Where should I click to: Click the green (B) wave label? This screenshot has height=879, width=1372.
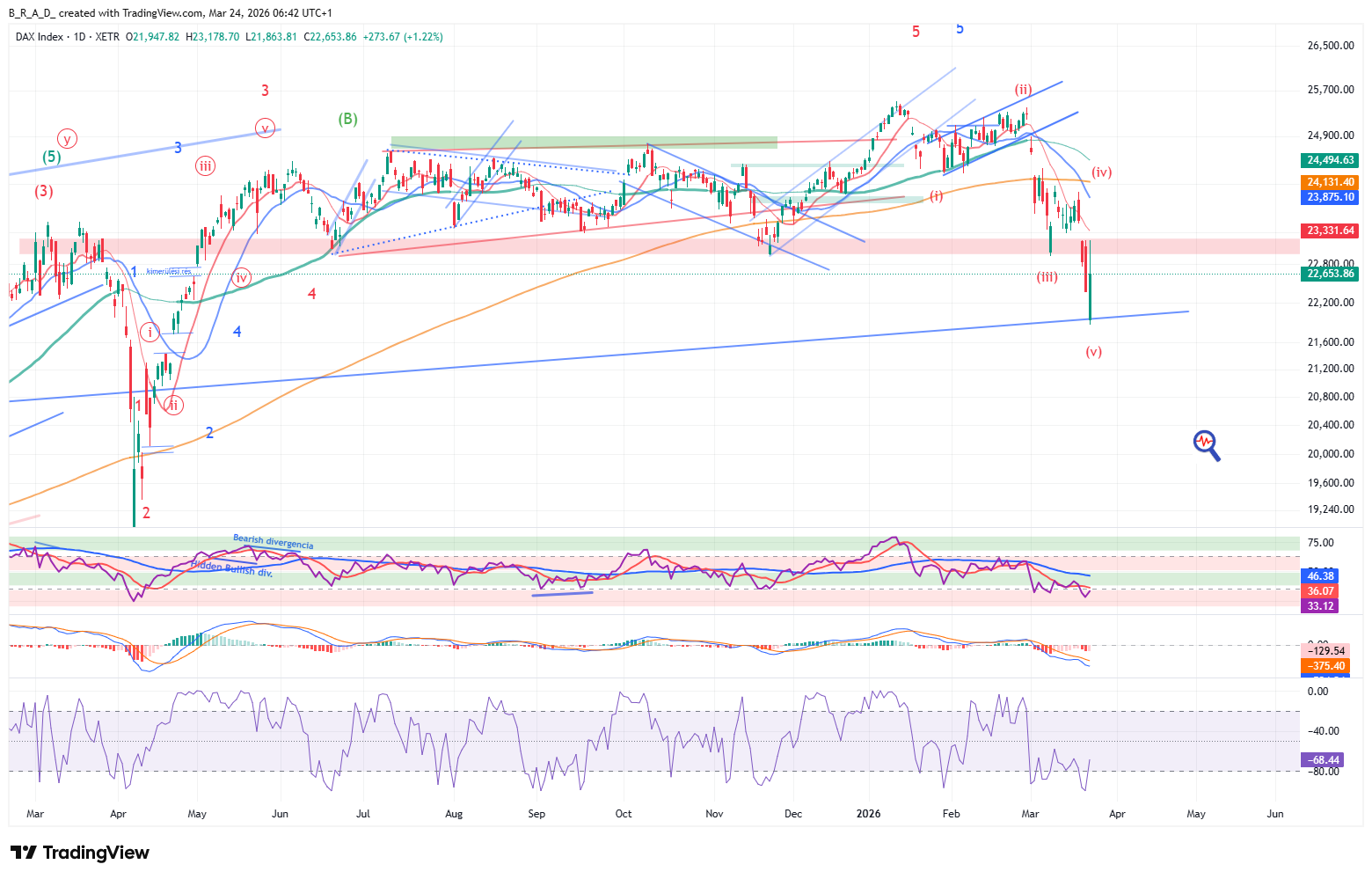(x=348, y=119)
